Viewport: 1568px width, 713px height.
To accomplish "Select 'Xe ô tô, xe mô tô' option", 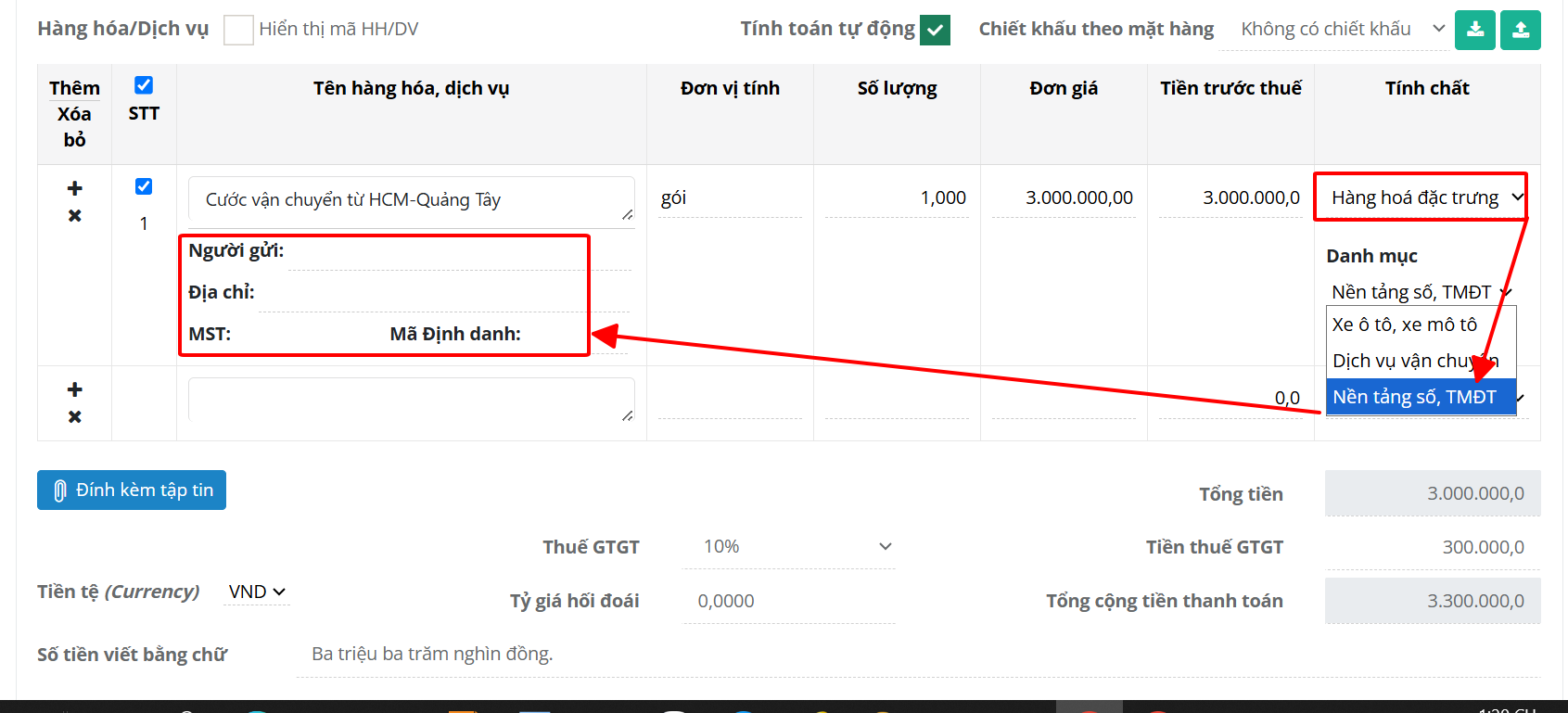I will click(x=1405, y=325).
